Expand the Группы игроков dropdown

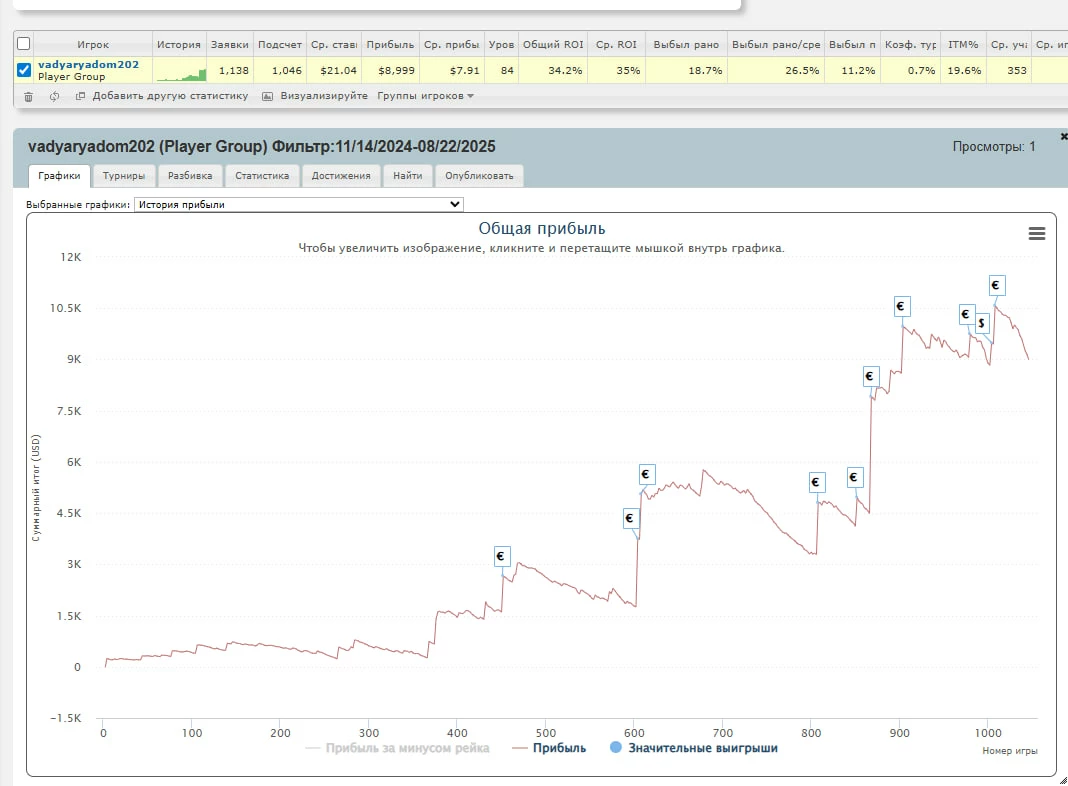click(425, 97)
